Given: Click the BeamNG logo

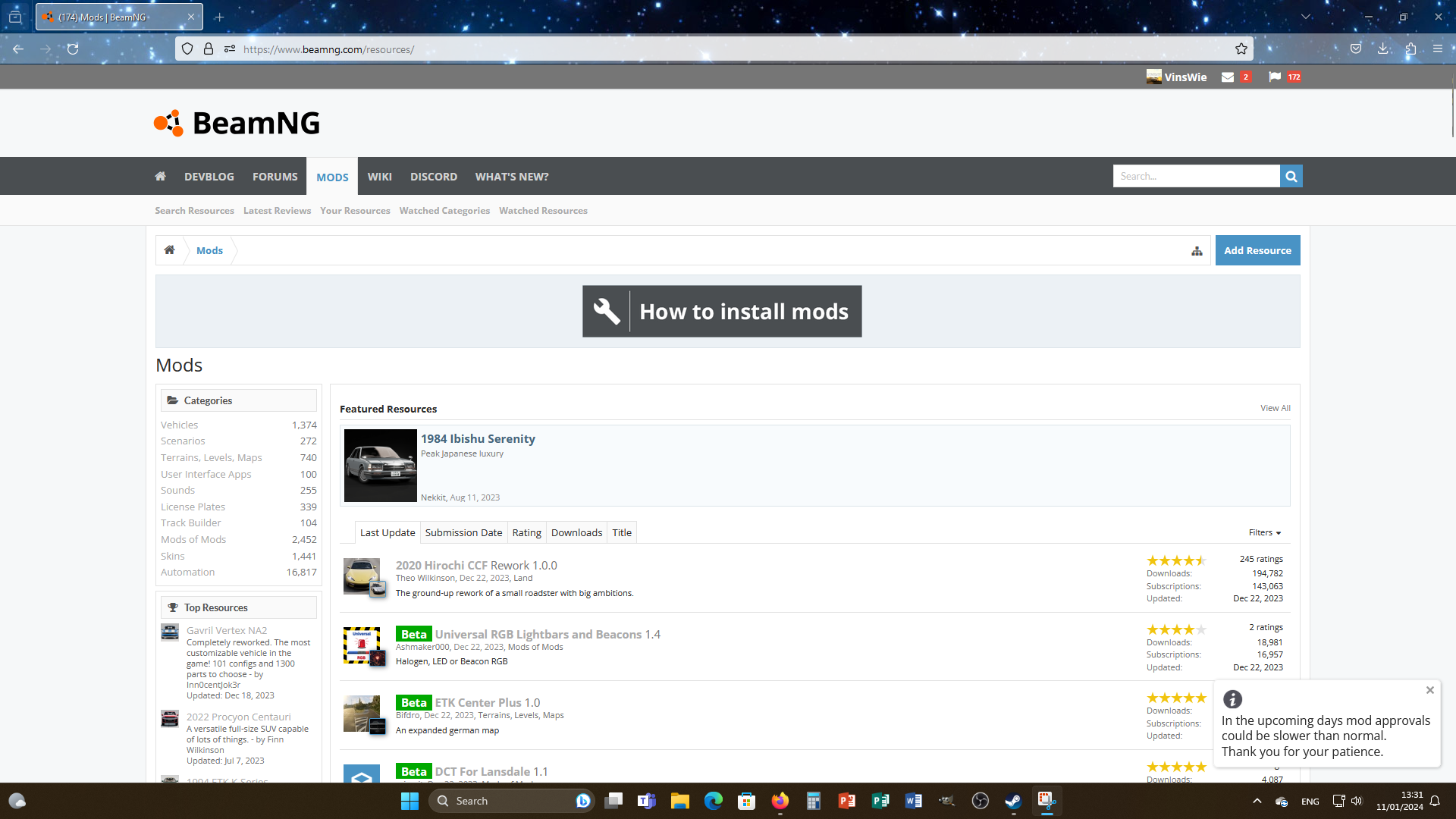Looking at the screenshot, I should click(x=237, y=123).
